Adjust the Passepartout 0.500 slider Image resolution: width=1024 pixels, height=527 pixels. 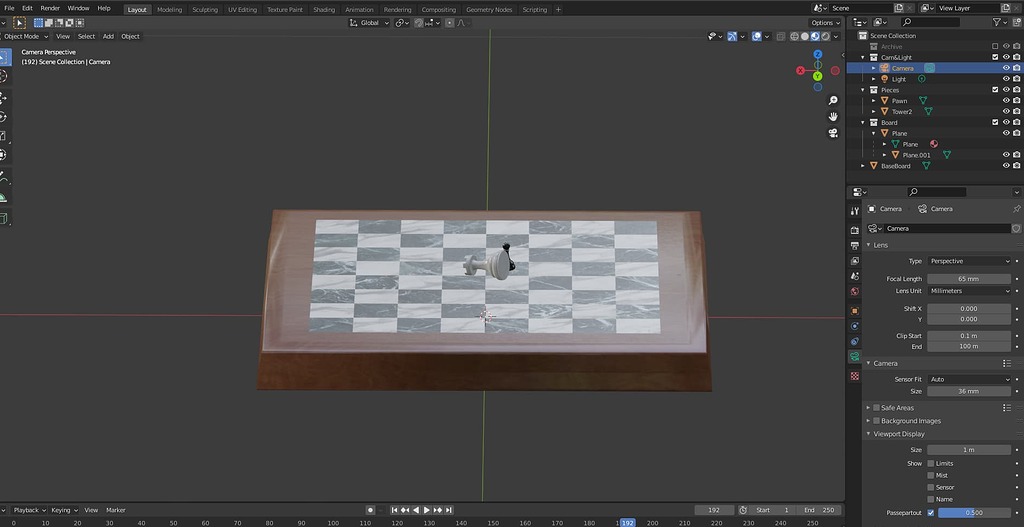(x=974, y=513)
